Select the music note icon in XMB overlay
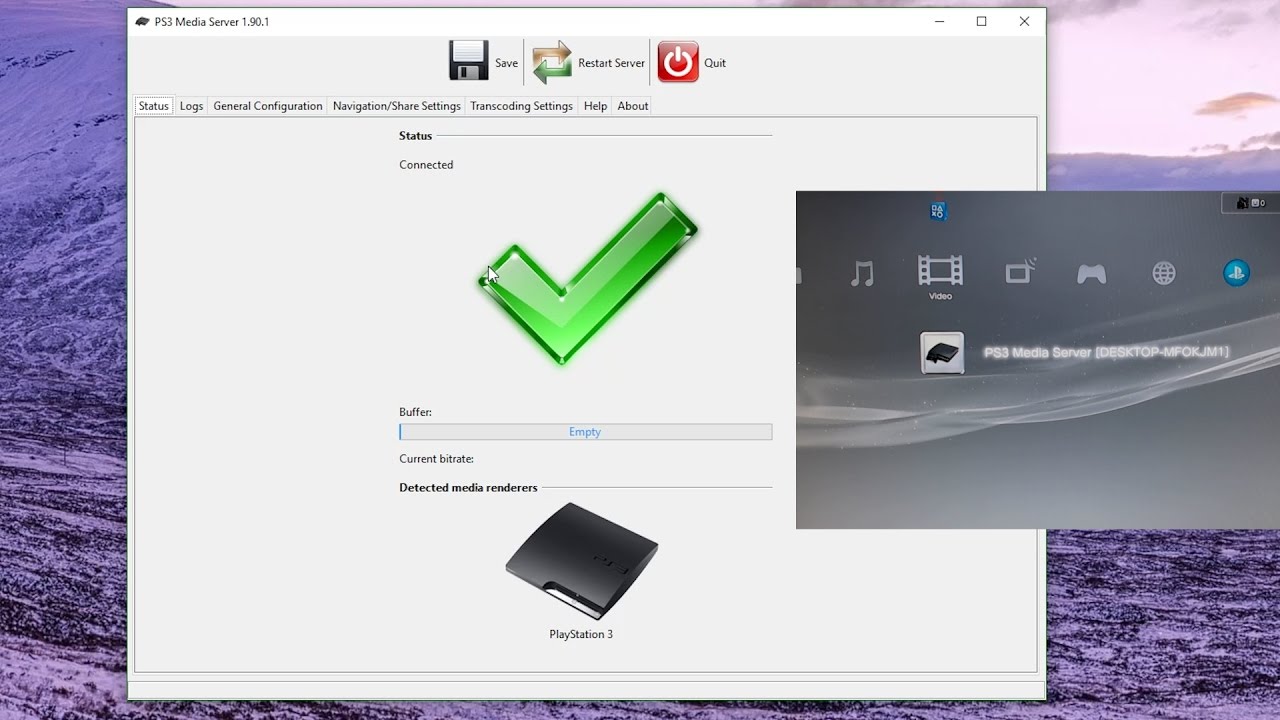The image size is (1280, 720). click(861, 273)
